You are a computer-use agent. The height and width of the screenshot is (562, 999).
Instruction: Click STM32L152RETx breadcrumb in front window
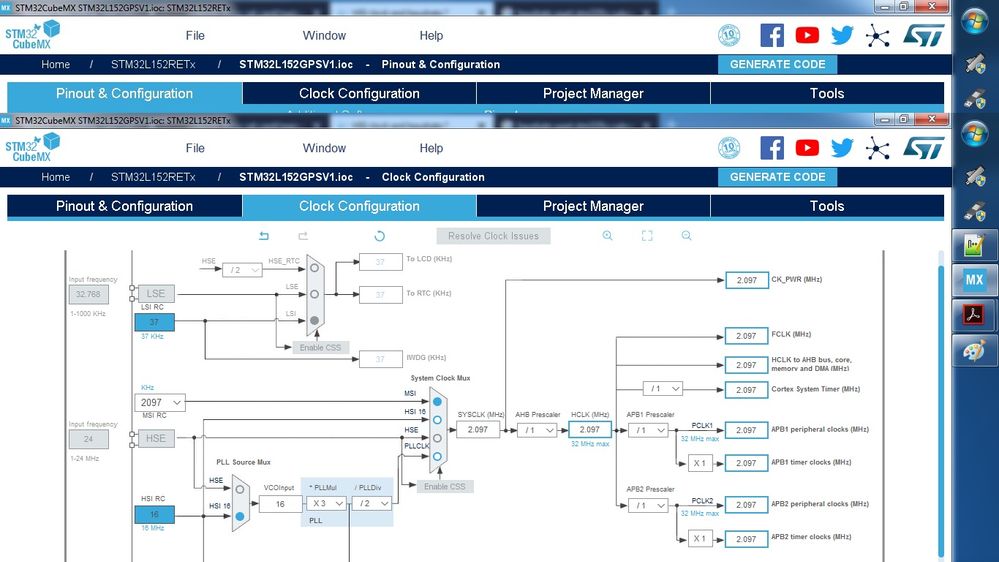pos(153,177)
